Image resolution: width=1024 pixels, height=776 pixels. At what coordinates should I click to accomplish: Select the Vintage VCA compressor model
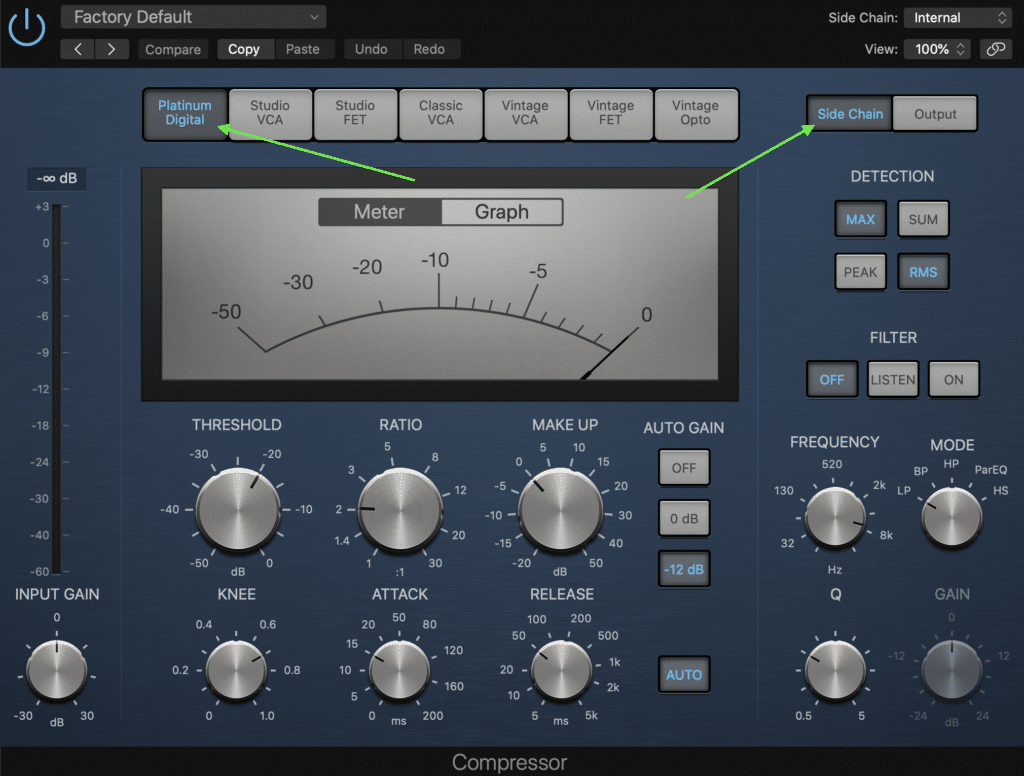pos(525,113)
